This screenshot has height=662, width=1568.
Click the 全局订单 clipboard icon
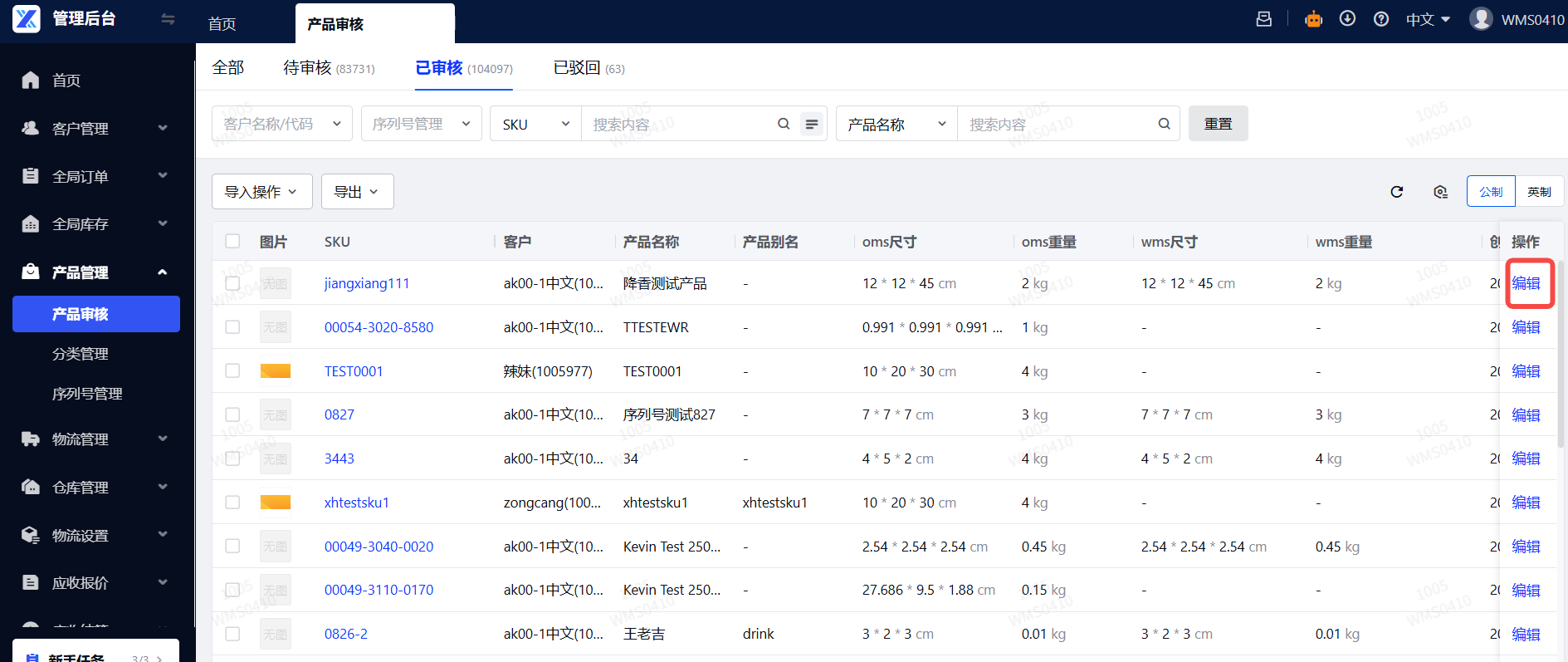coord(31,175)
